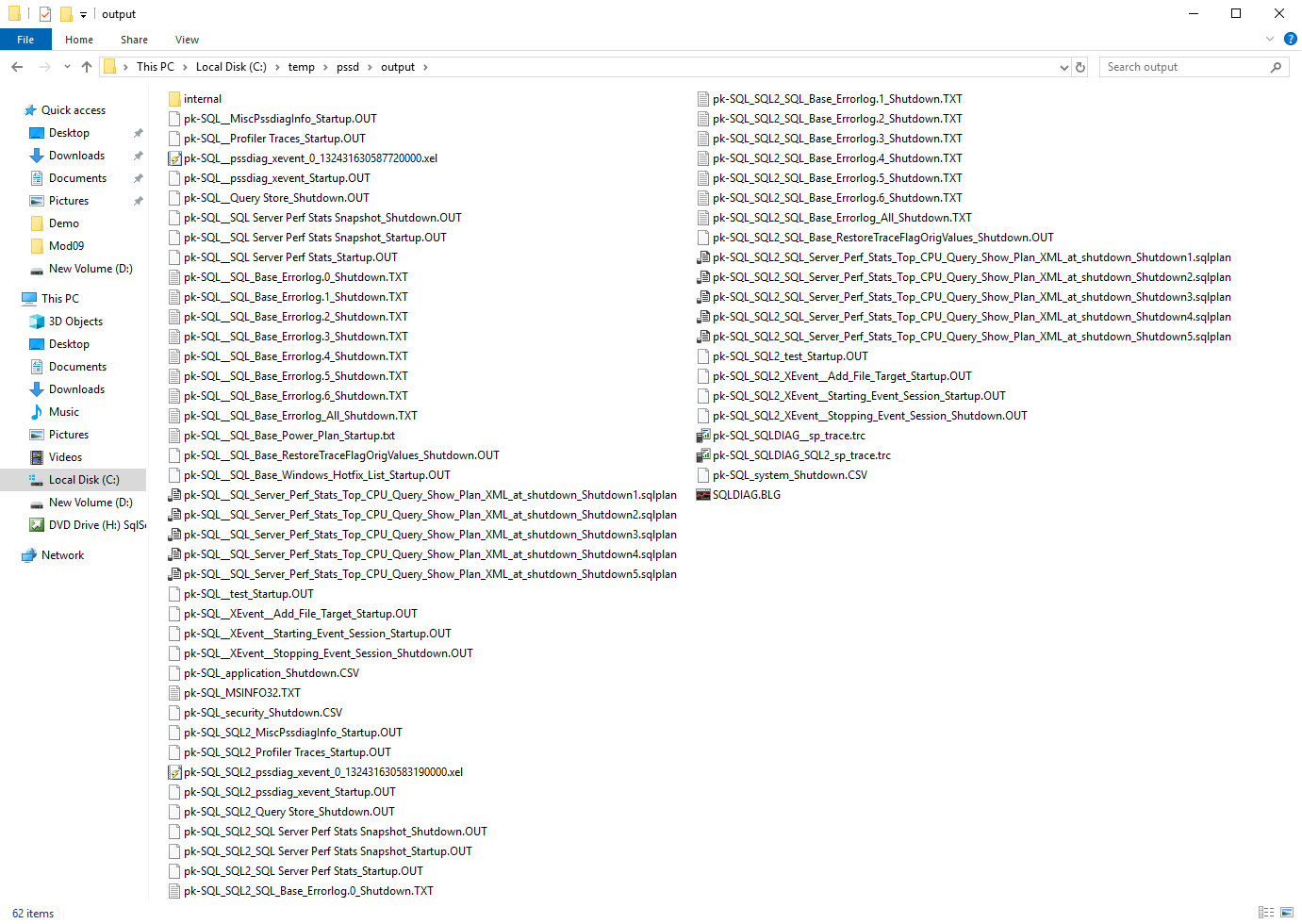Navigate to temp in breadcrumb path
The width and height of the screenshot is (1302, 924).
coord(301,67)
